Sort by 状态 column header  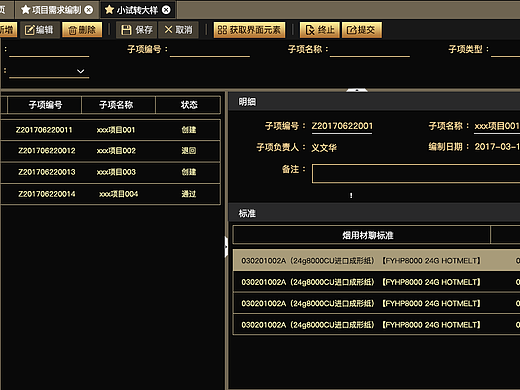pyautogui.click(x=189, y=105)
